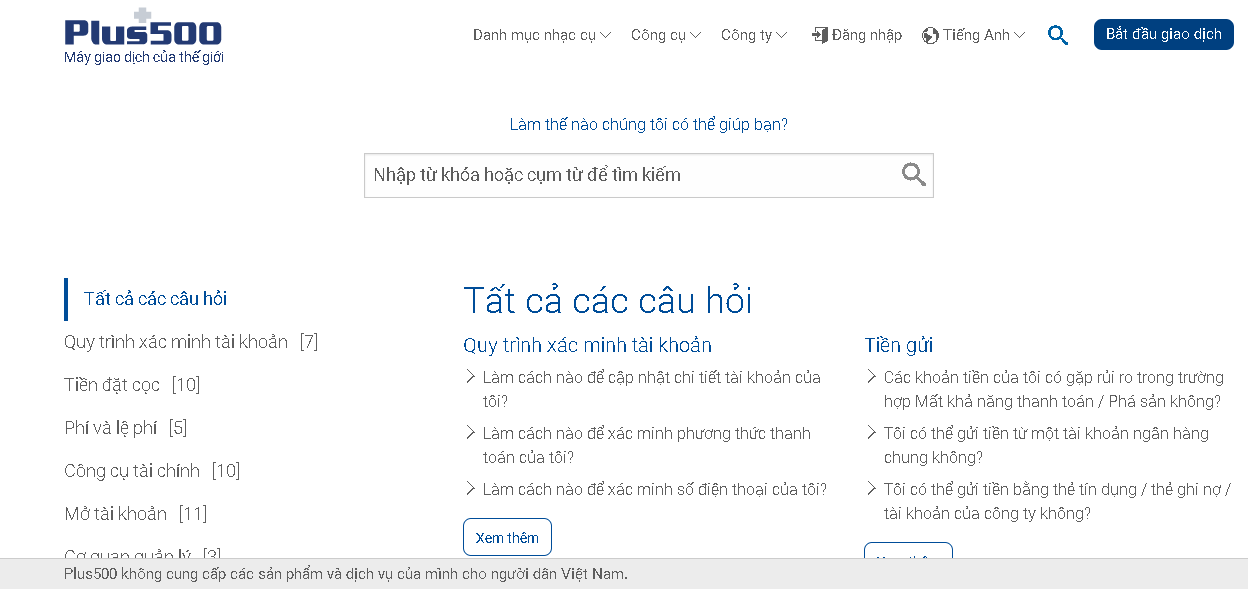Click Xem thêm under account verification
The height and width of the screenshot is (589, 1248).
tap(507, 537)
